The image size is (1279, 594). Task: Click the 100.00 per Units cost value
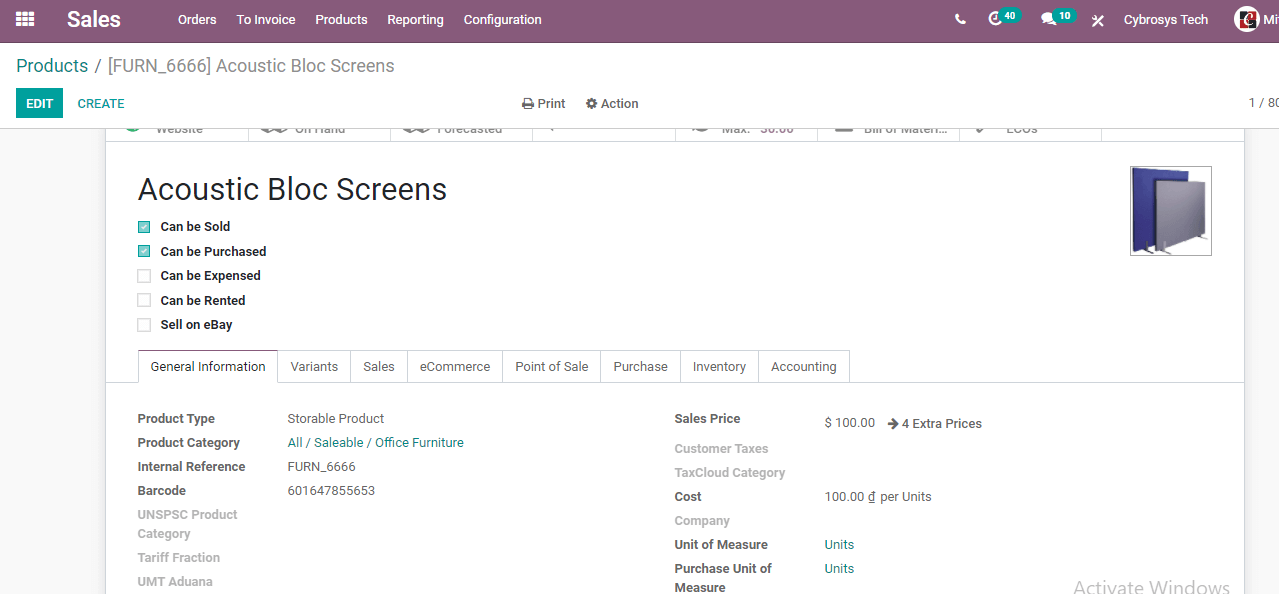[878, 497]
